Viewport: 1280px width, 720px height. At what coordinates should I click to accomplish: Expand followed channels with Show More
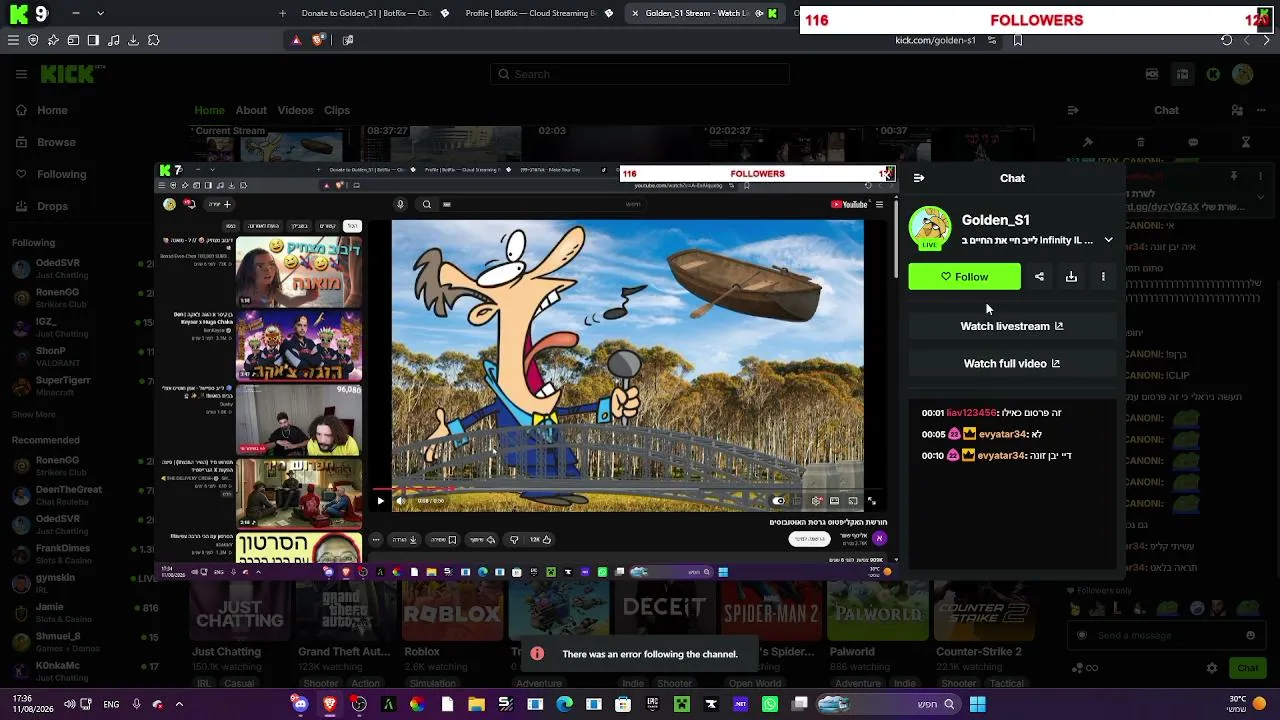(34, 414)
